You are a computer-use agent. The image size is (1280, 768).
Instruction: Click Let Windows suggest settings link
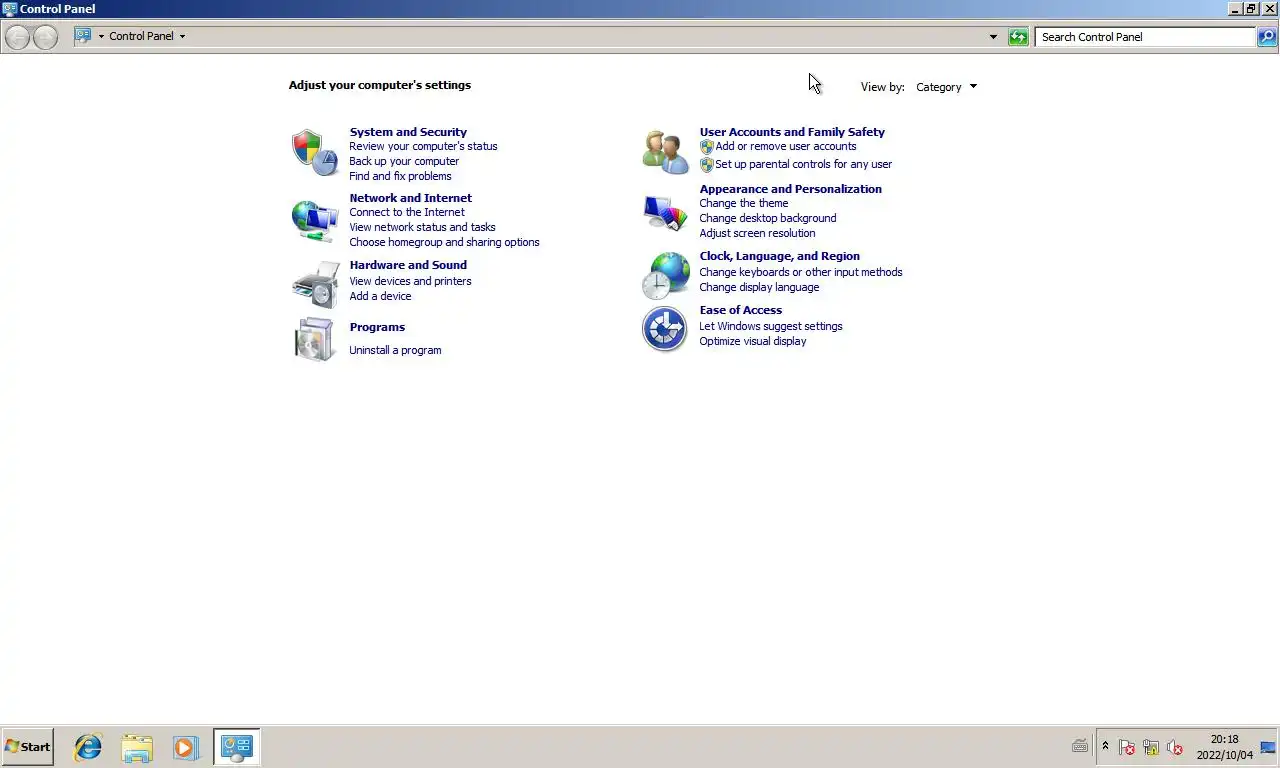[770, 326]
